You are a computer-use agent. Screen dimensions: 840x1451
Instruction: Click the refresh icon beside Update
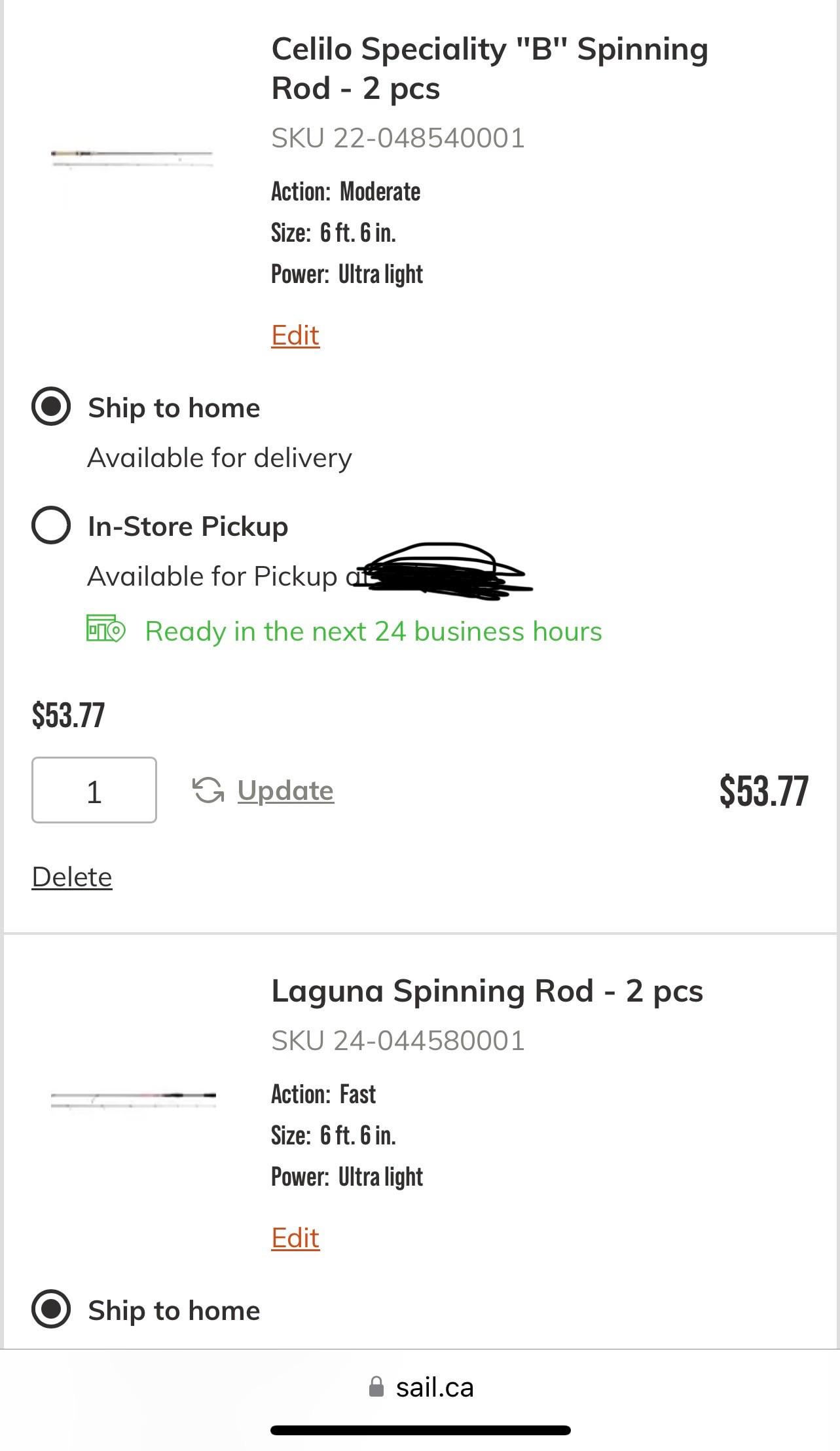[x=208, y=790]
